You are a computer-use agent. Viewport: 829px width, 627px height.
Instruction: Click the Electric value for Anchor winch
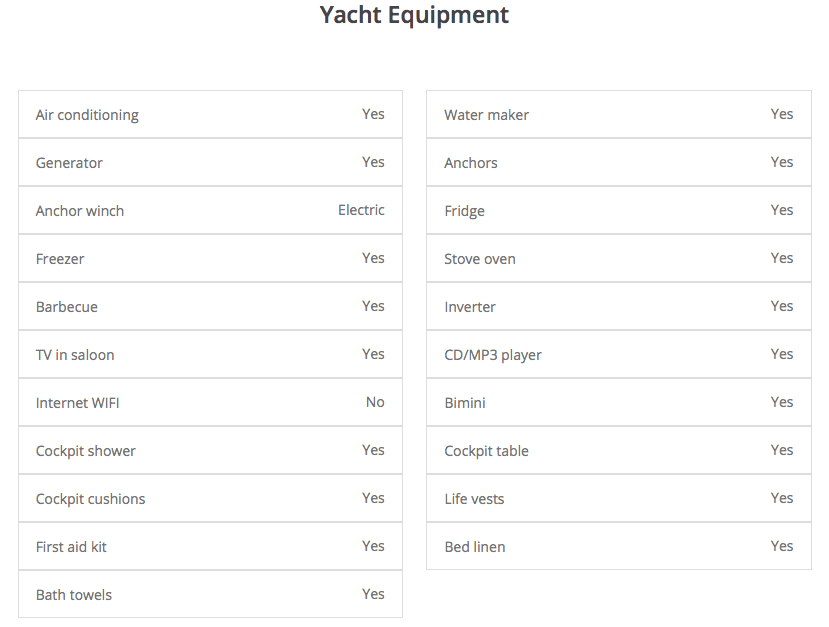coord(361,210)
